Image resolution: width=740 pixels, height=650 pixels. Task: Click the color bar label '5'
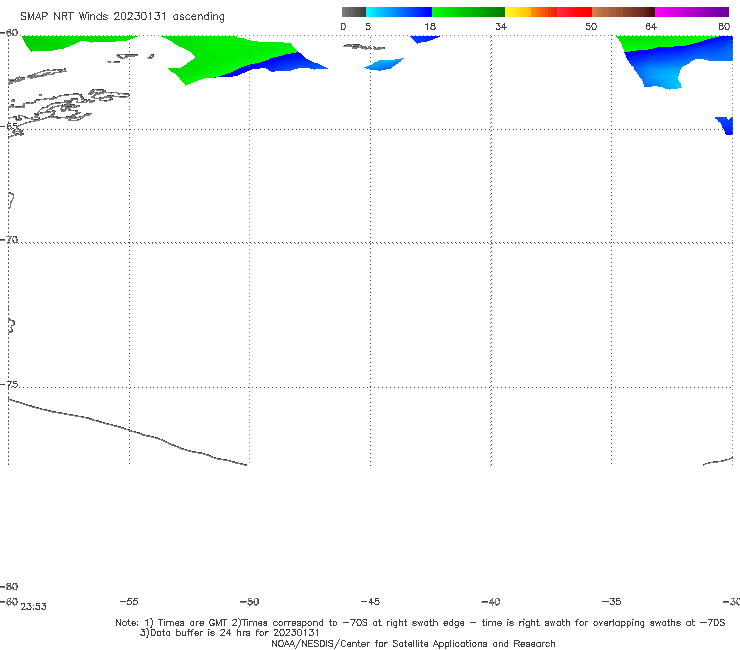[x=368, y=26]
